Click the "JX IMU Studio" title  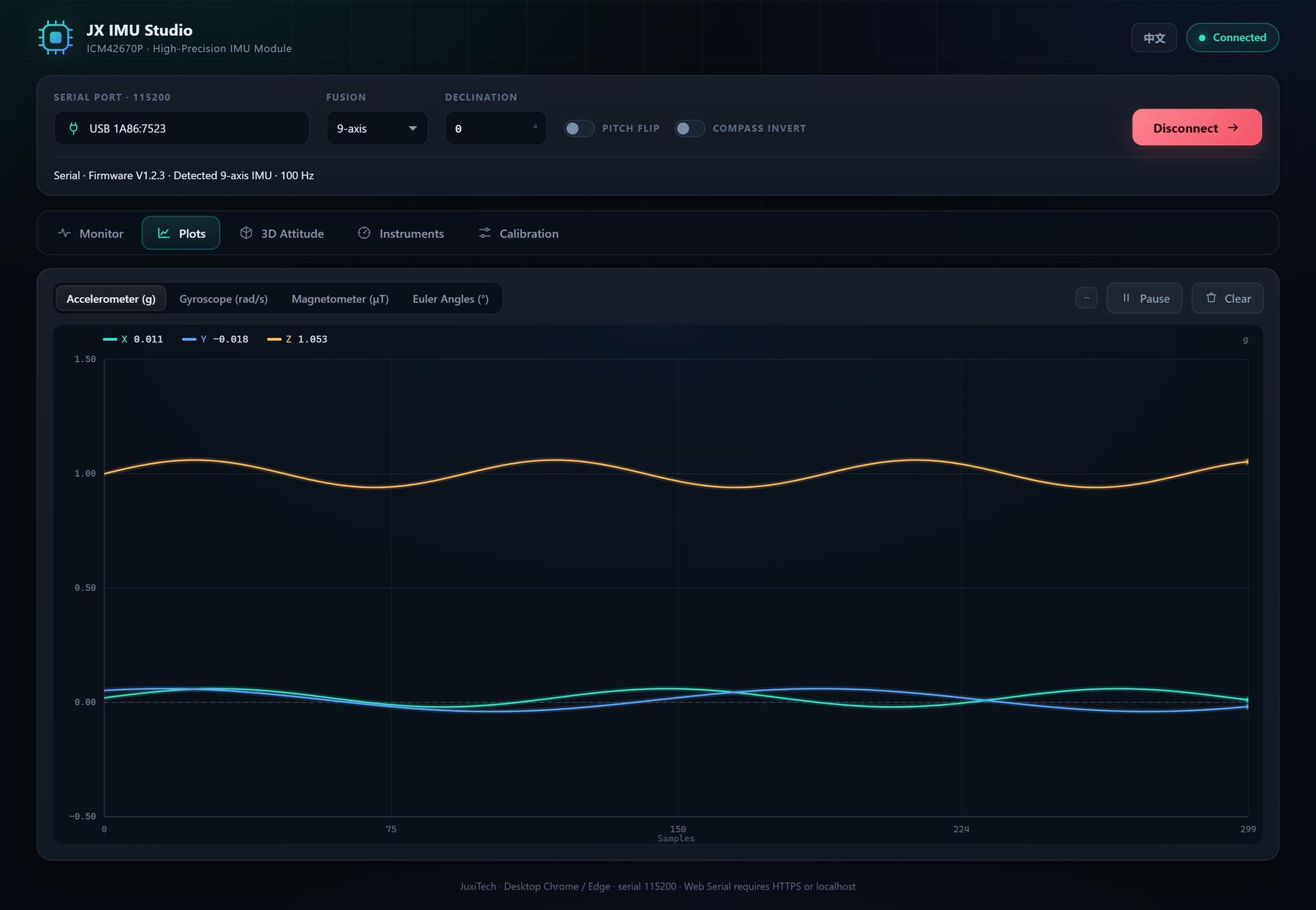click(140, 30)
